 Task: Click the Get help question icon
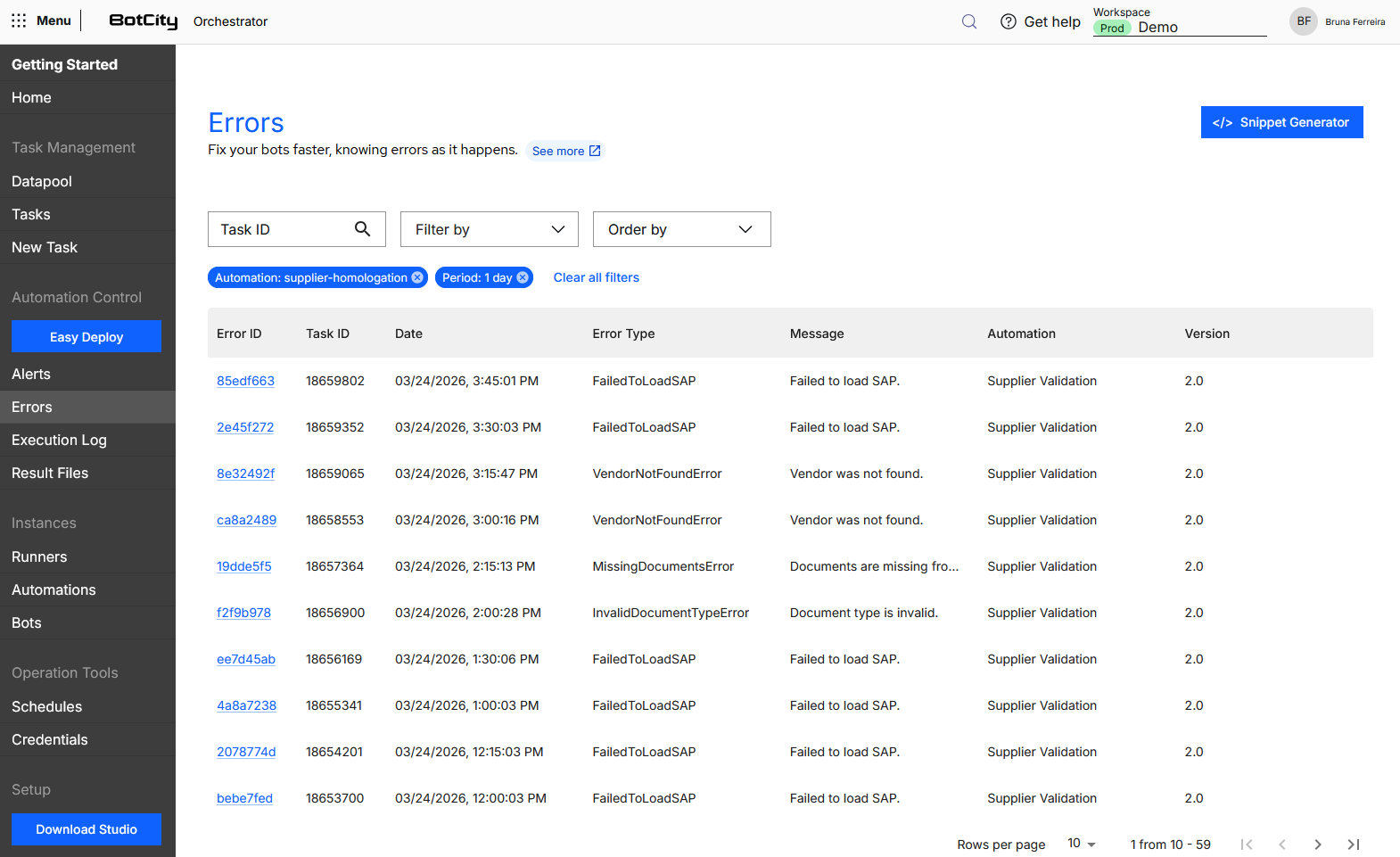[1009, 21]
